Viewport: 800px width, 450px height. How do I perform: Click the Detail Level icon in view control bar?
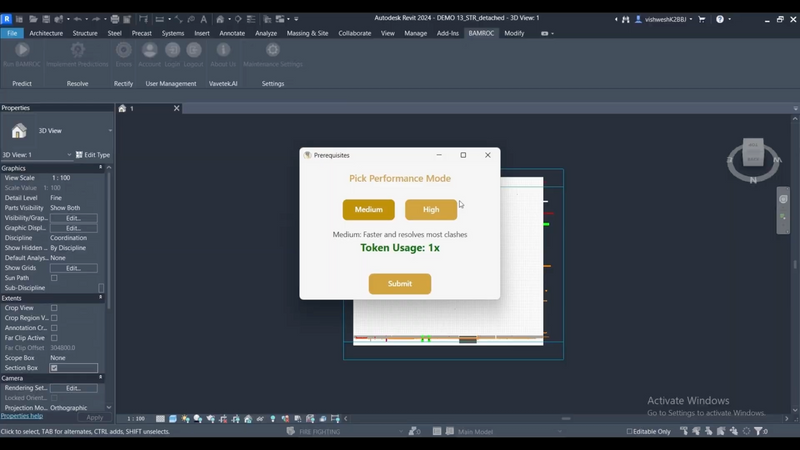tap(160, 418)
